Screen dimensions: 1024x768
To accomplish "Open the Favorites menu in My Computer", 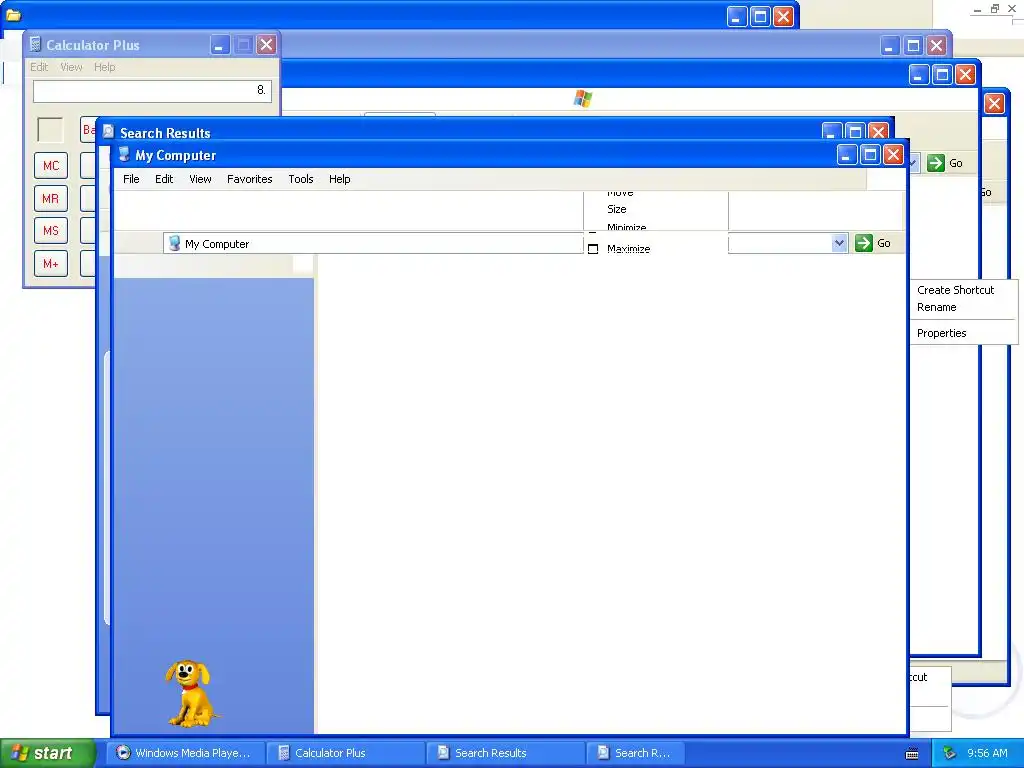I will pos(249,179).
